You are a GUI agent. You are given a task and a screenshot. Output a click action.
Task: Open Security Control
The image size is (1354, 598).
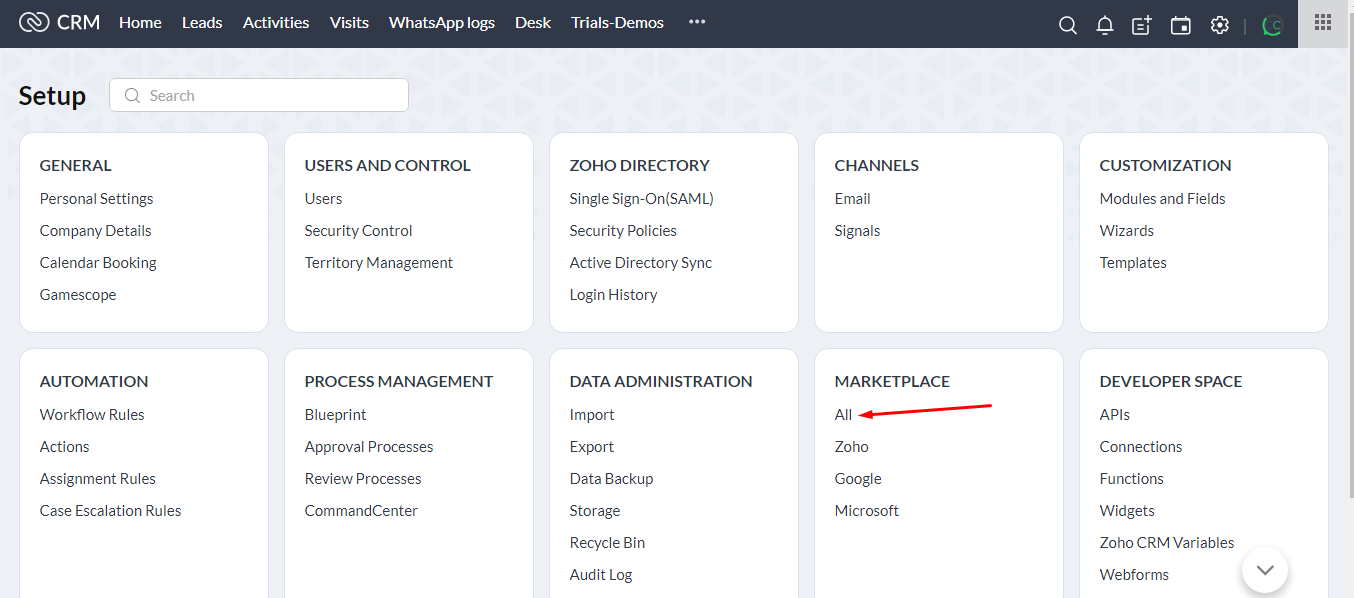[x=359, y=231]
